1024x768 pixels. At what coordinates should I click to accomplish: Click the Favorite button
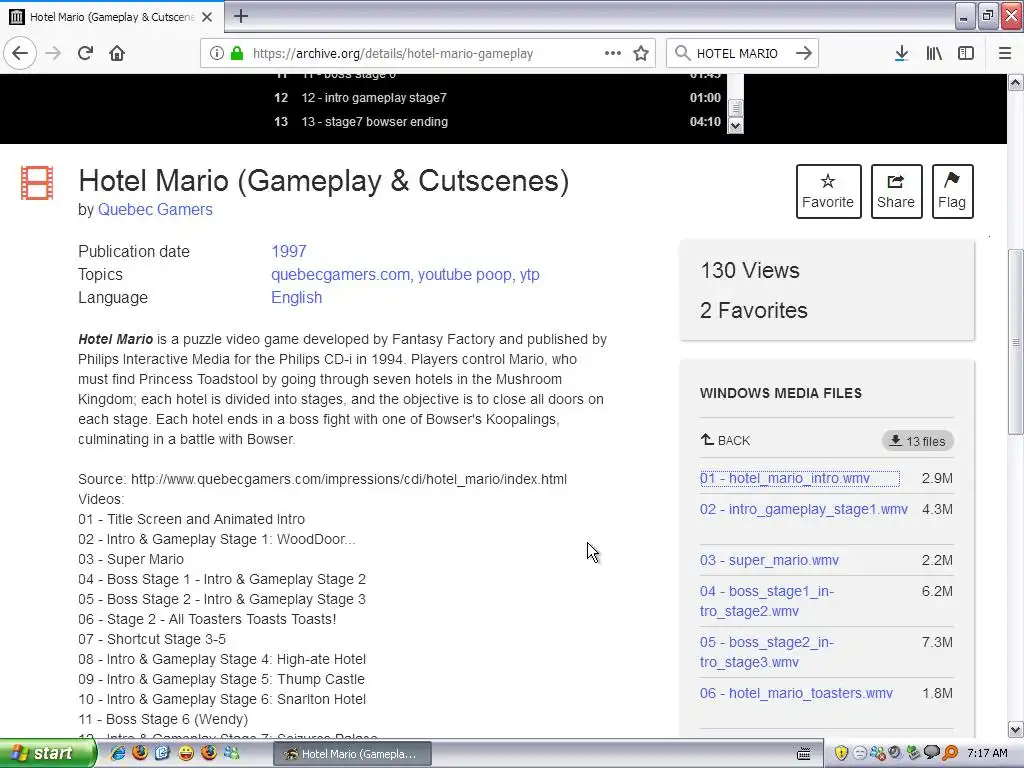(x=828, y=191)
